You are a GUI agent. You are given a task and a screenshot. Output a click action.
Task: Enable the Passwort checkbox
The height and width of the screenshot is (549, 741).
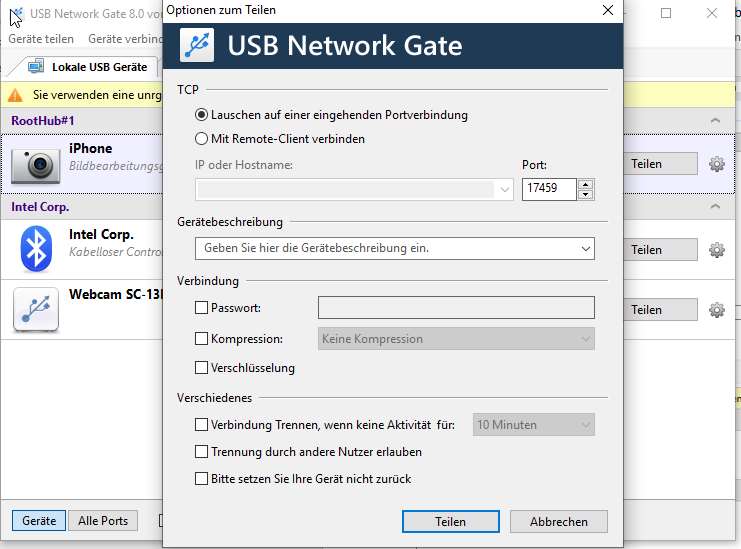[x=202, y=308]
